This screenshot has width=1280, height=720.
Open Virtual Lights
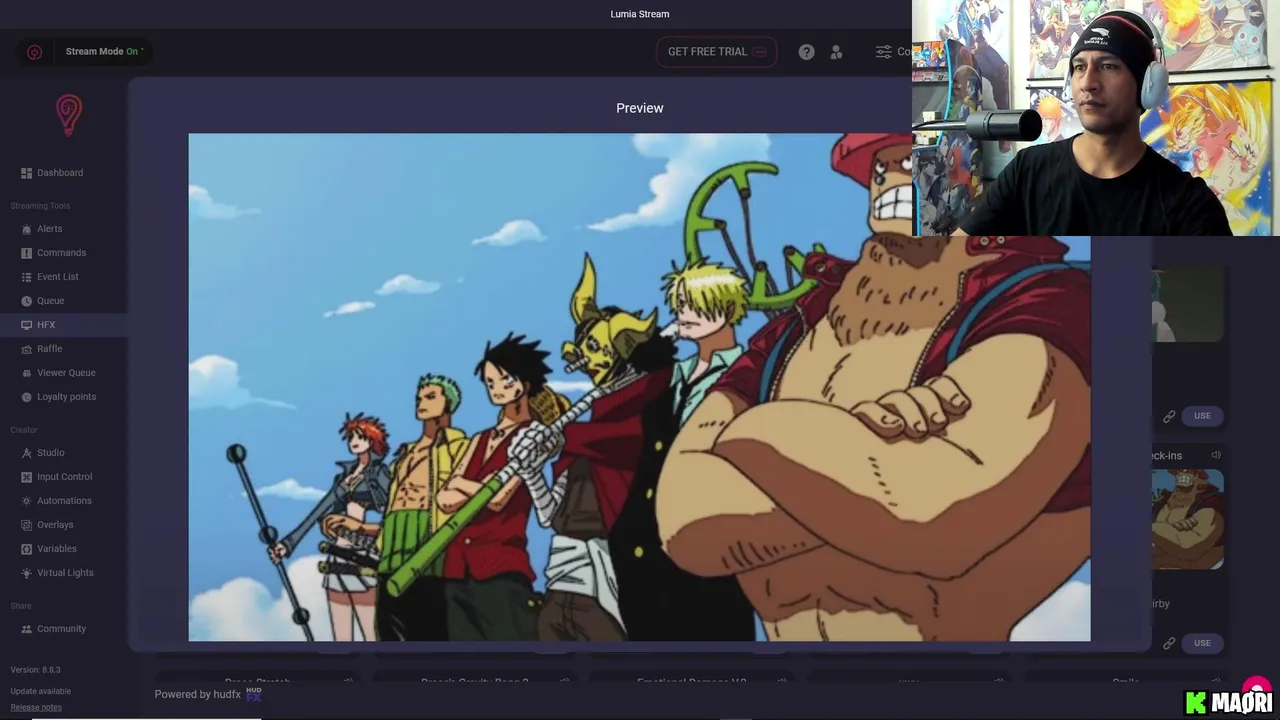pyautogui.click(x=63, y=573)
